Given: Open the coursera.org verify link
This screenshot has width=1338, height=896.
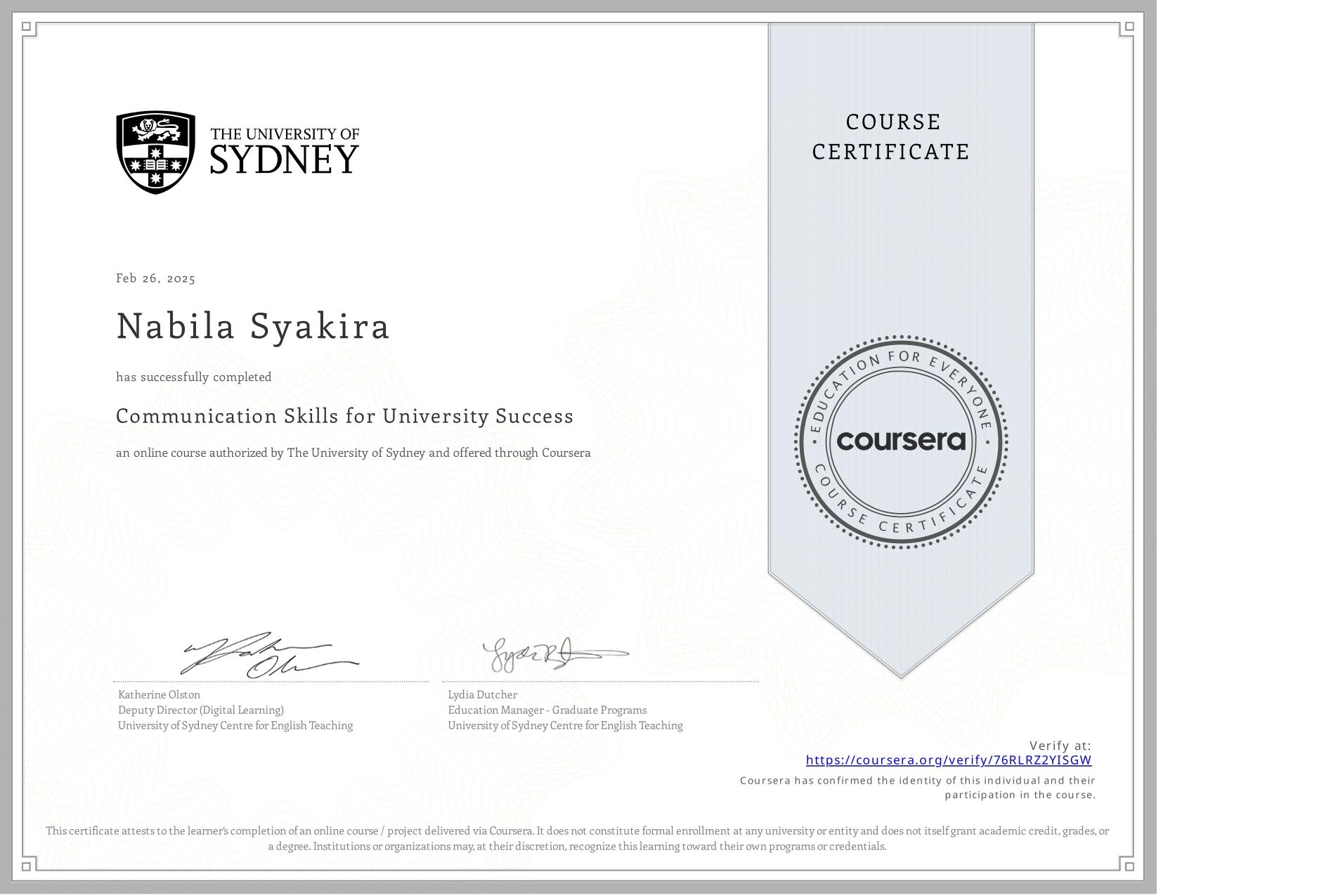Looking at the screenshot, I should coord(948,760).
